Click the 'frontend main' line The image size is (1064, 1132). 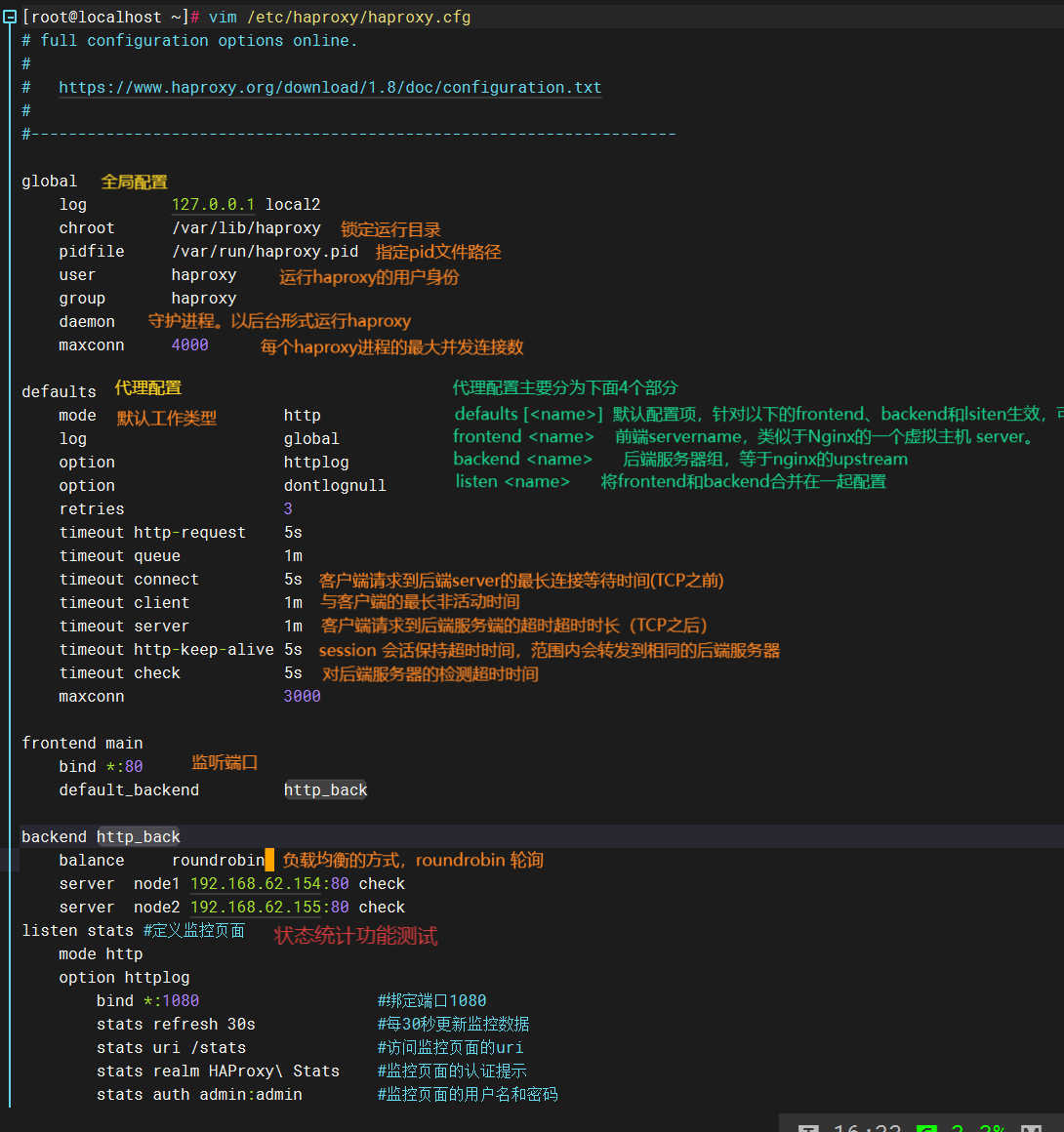pos(82,743)
